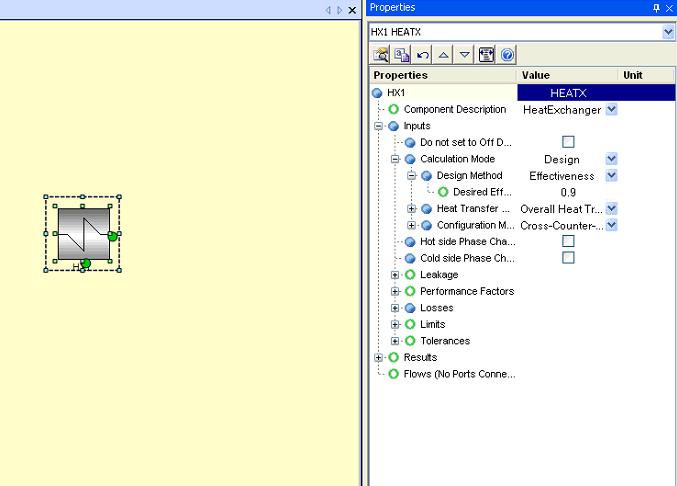Expand the Configuration M... node
The image size is (677, 486).
tap(411, 225)
